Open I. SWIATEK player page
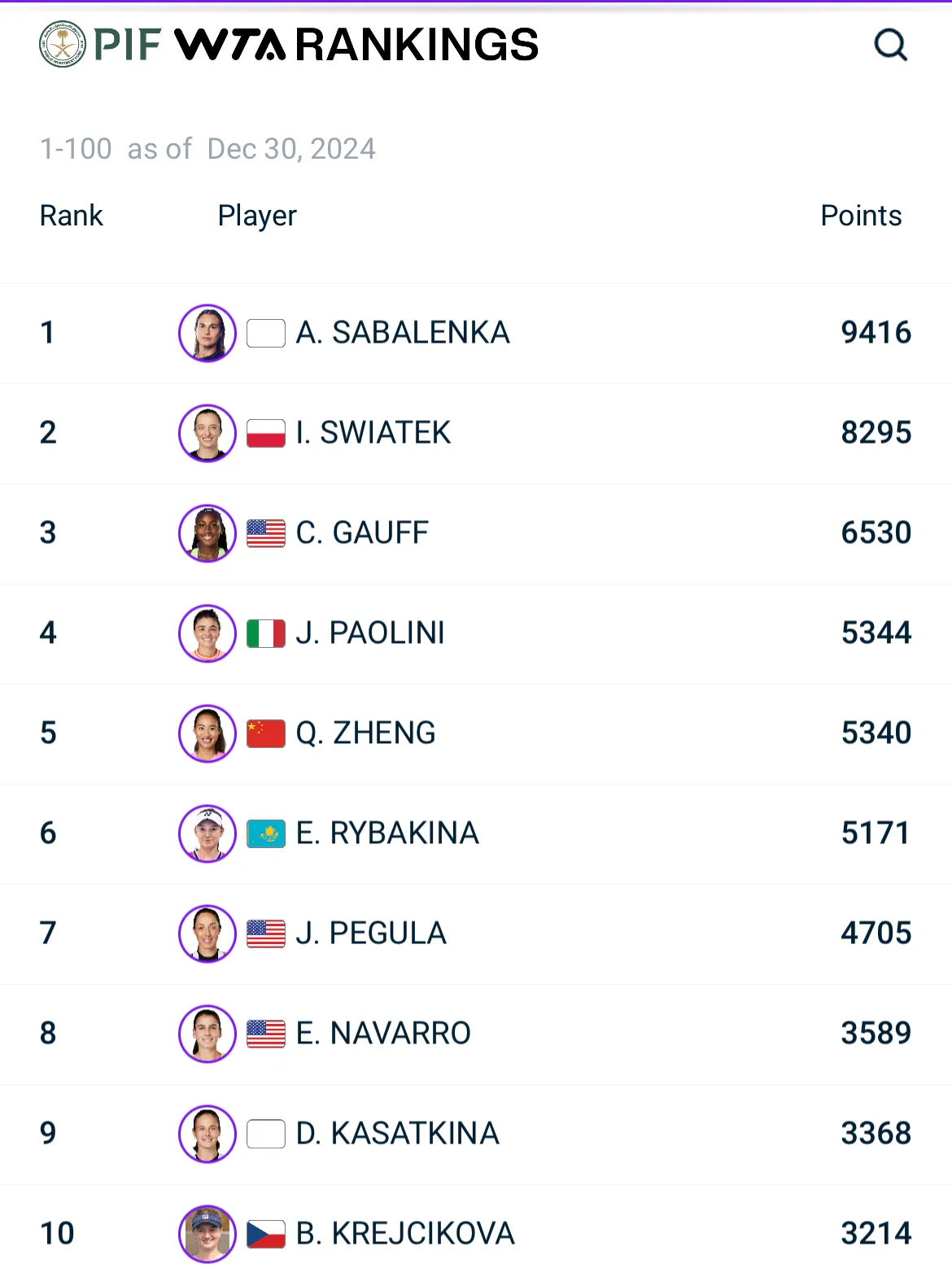Screen dimensions: 952x1277 click(373, 433)
